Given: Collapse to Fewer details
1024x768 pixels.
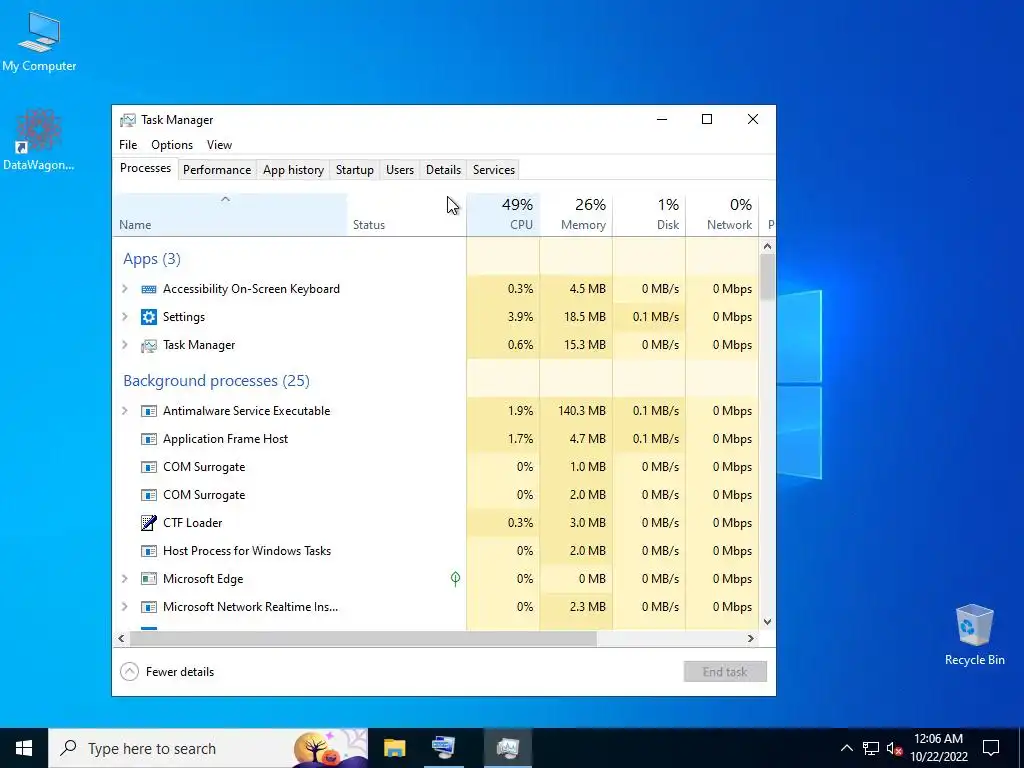Looking at the screenshot, I should pos(167,672).
